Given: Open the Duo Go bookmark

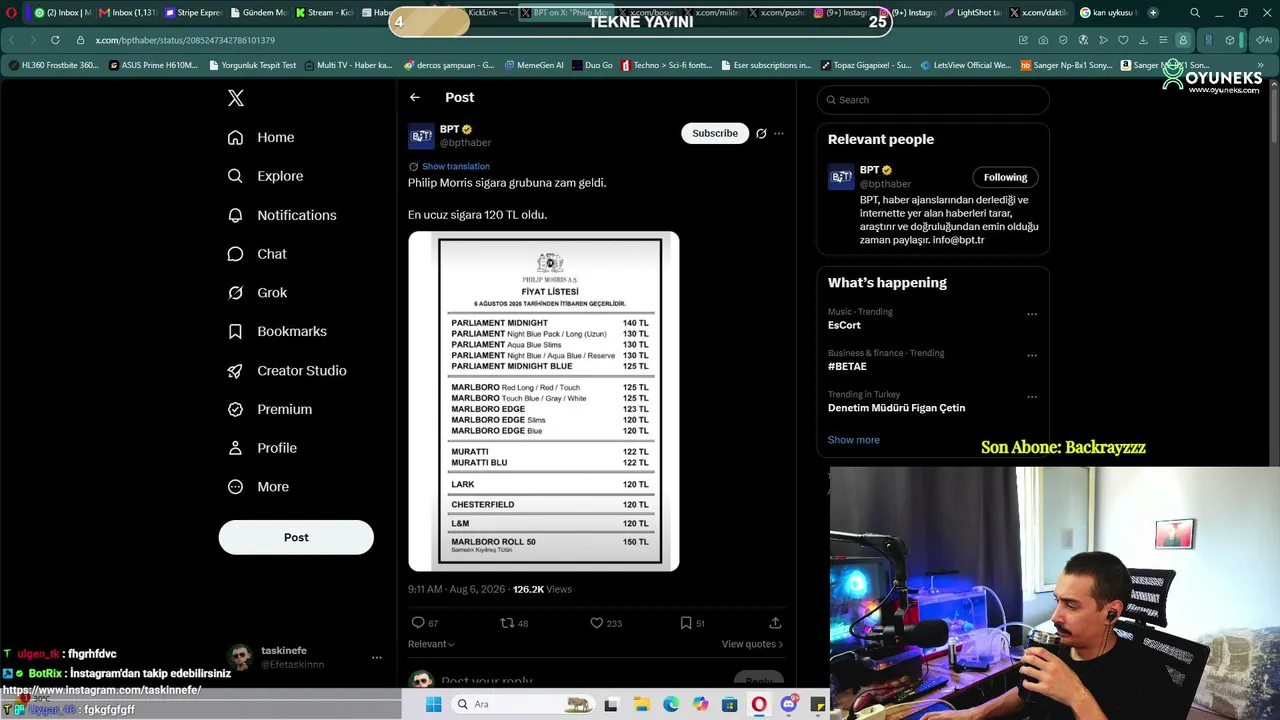Looking at the screenshot, I should [592, 65].
